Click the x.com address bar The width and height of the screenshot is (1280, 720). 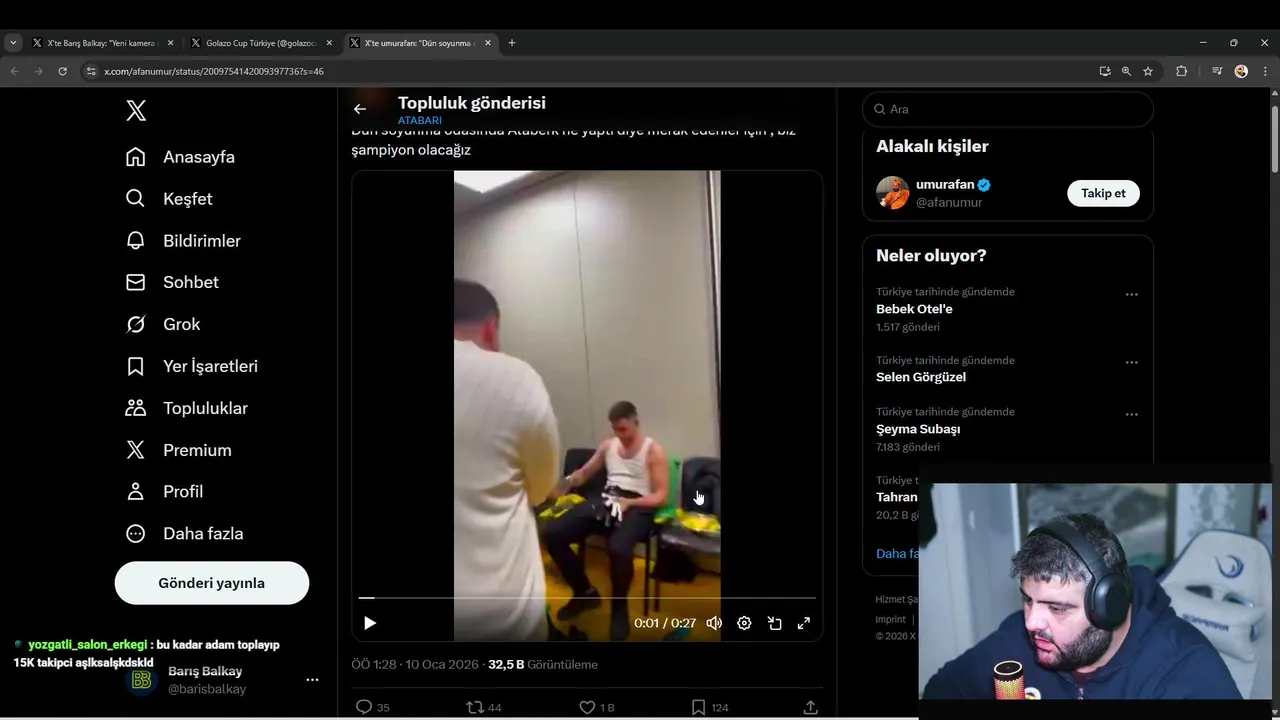tap(590, 71)
